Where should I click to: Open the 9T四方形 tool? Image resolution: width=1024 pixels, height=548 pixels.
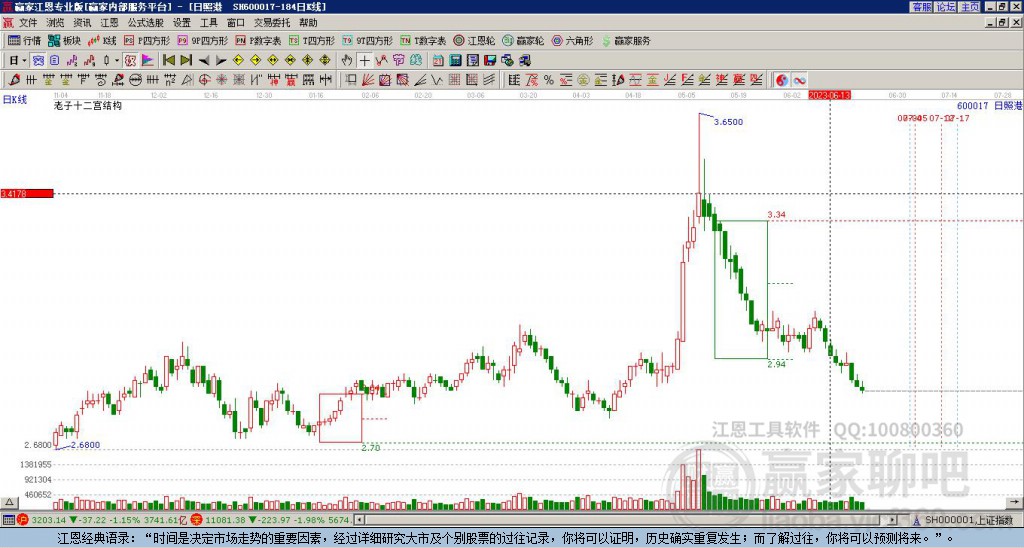[367, 40]
